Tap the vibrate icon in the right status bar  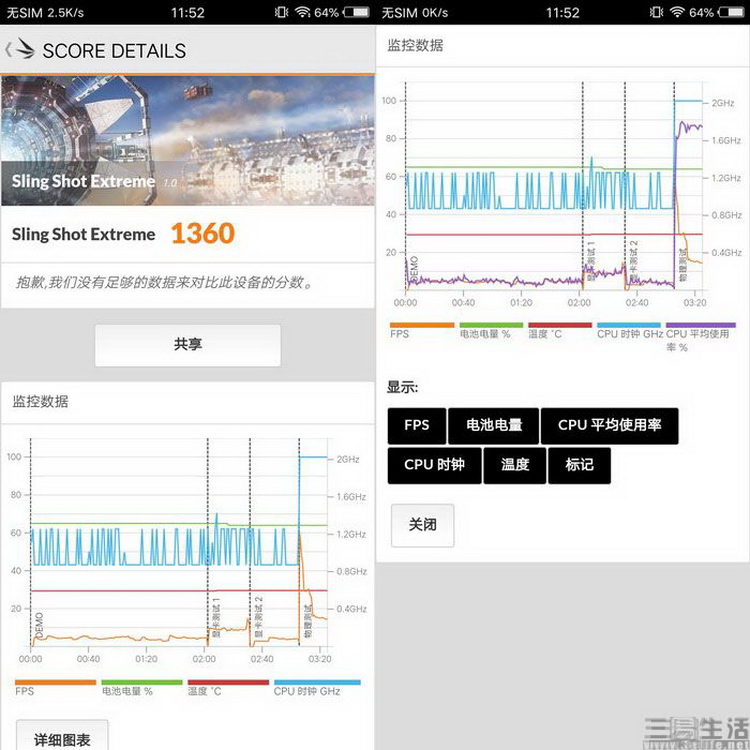coord(656,12)
